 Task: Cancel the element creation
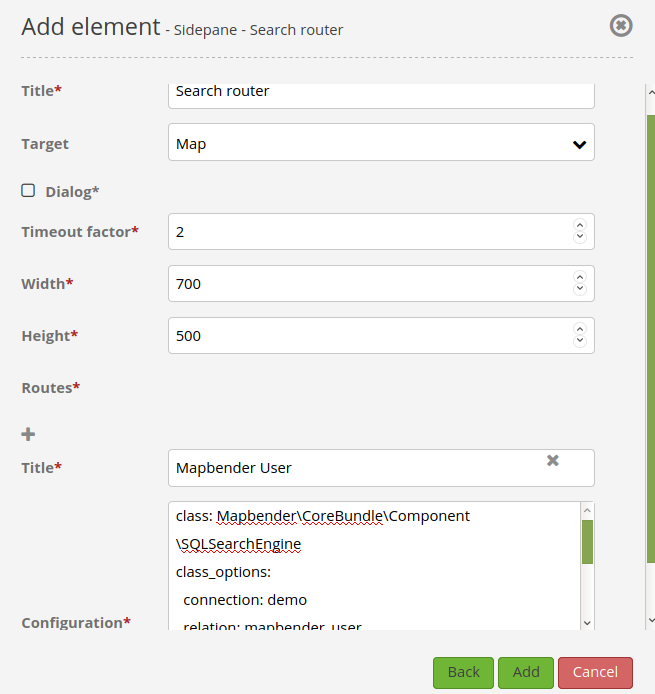[x=595, y=672]
